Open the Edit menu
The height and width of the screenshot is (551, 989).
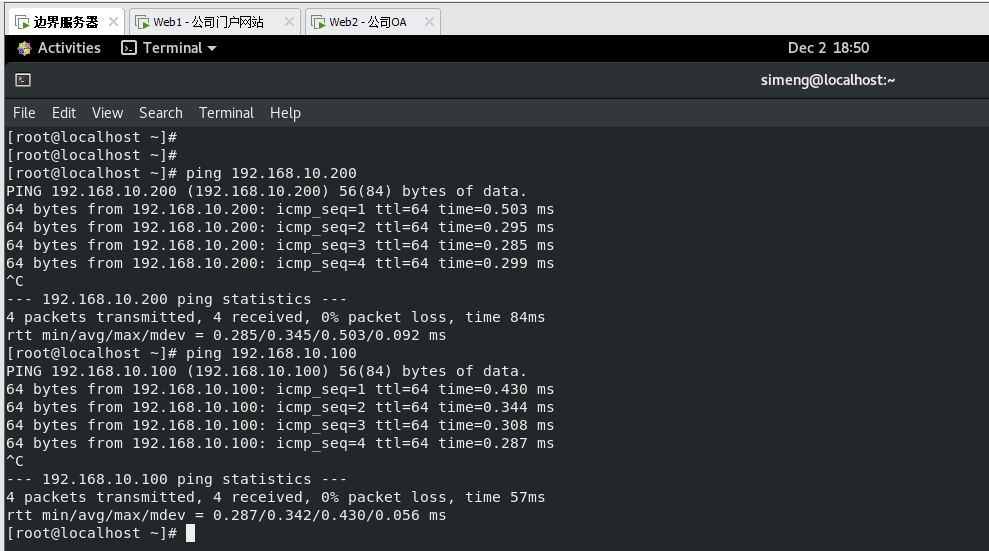click(64, 113)
